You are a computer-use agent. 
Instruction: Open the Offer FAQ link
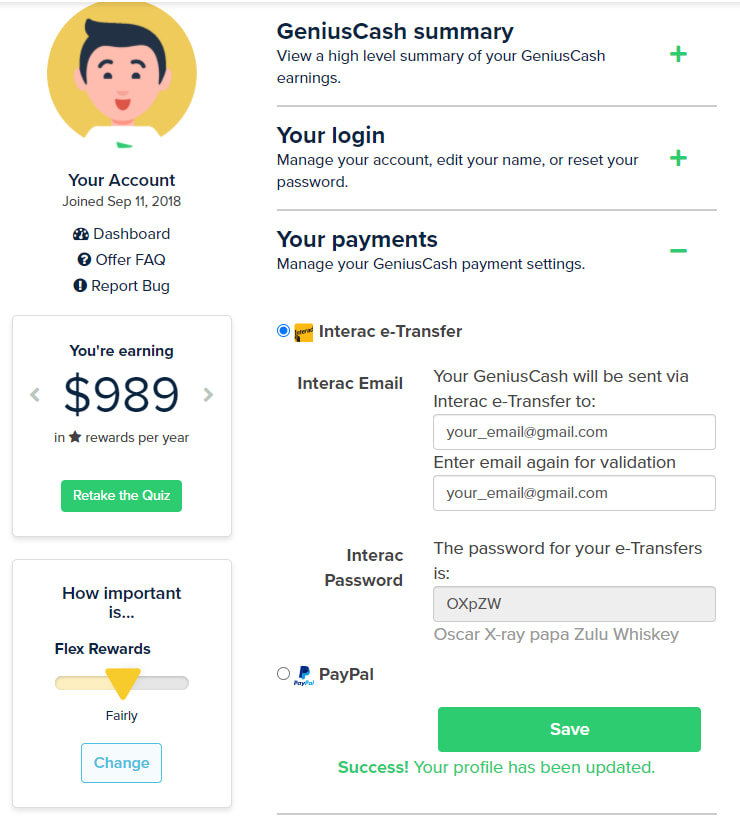(x=130, y=260)
